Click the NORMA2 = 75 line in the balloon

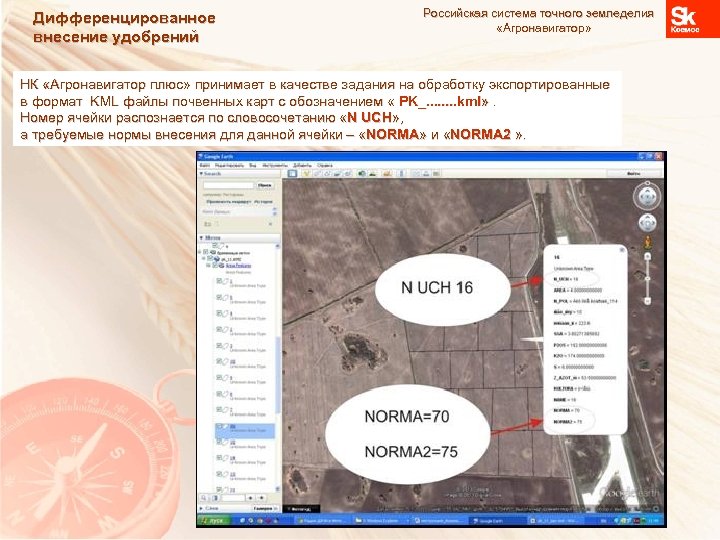click(568, 422)
